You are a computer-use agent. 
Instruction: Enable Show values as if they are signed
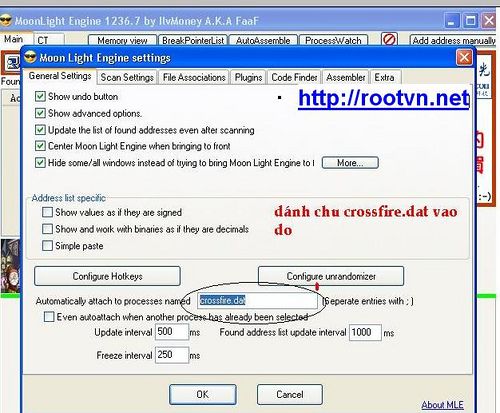pyautogui.click(x=47, y=212)
